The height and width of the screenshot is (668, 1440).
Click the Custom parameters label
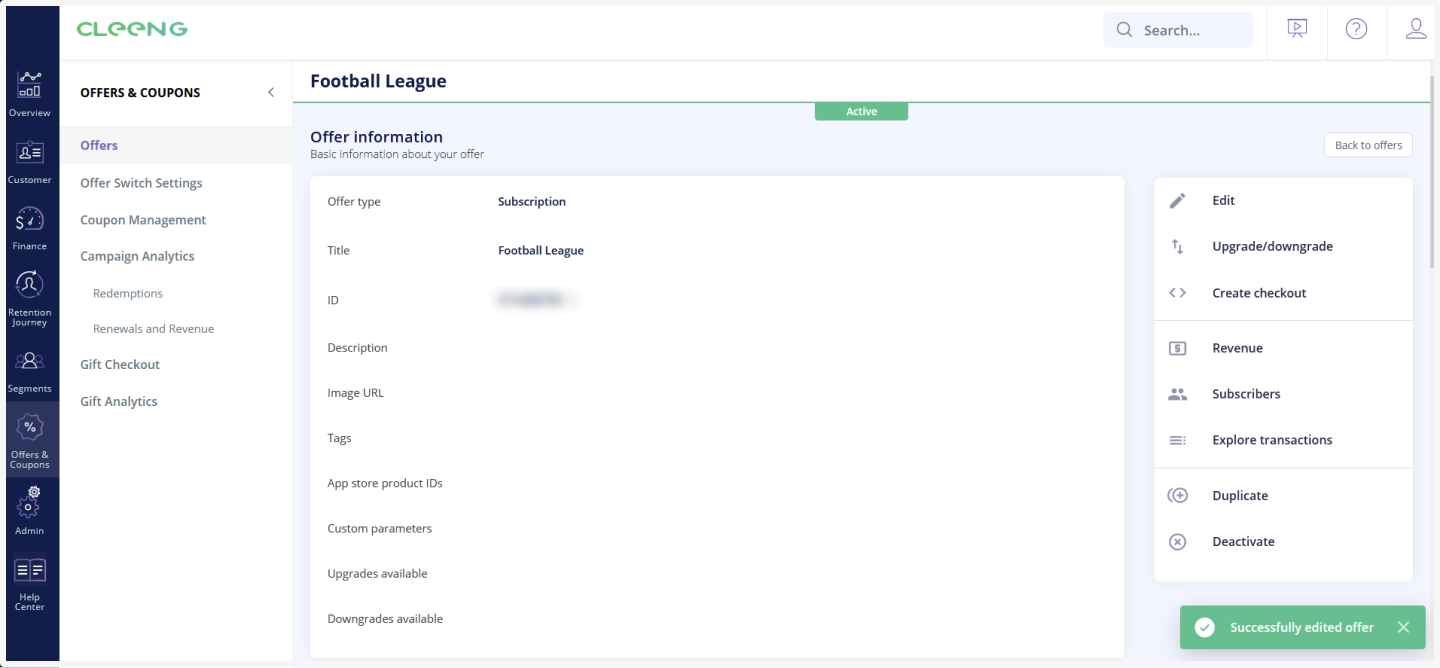pyautogui.click(x=380, y=529)
